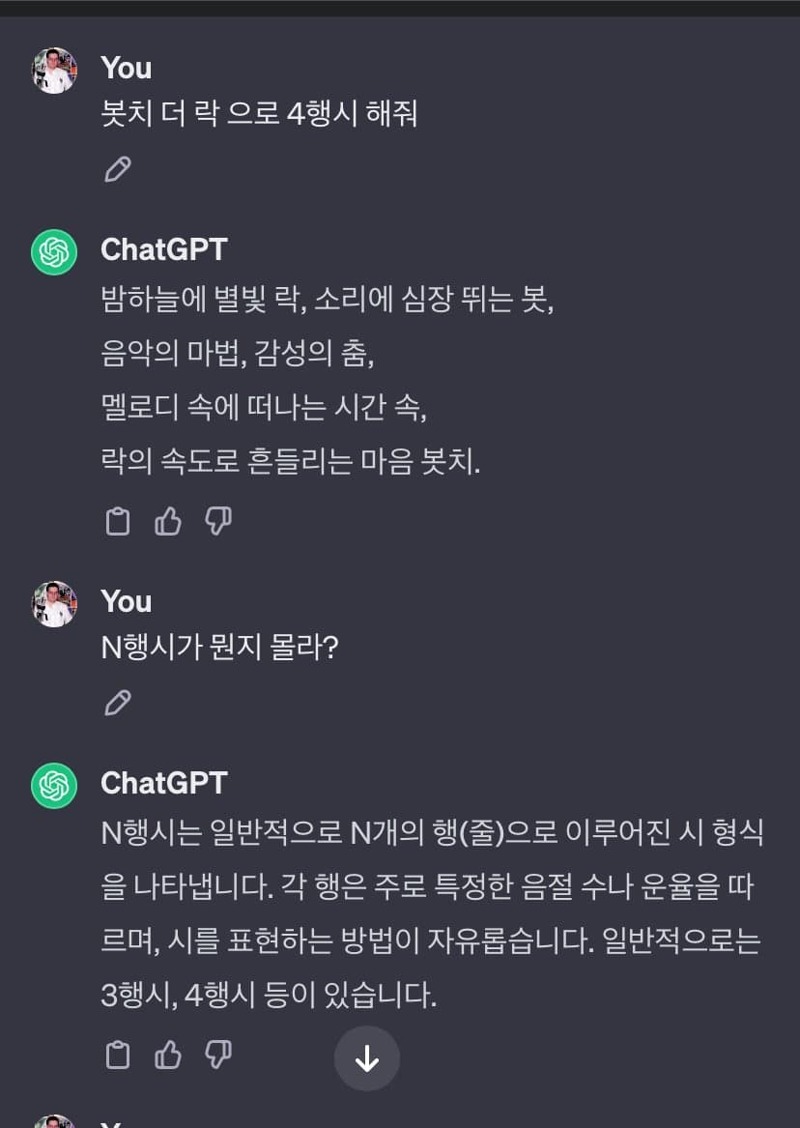800x1128 pixels.
Task: Click the user avatar beside 'N행시가 뭔지 몰라?'
Action: (x=54, y=604)
